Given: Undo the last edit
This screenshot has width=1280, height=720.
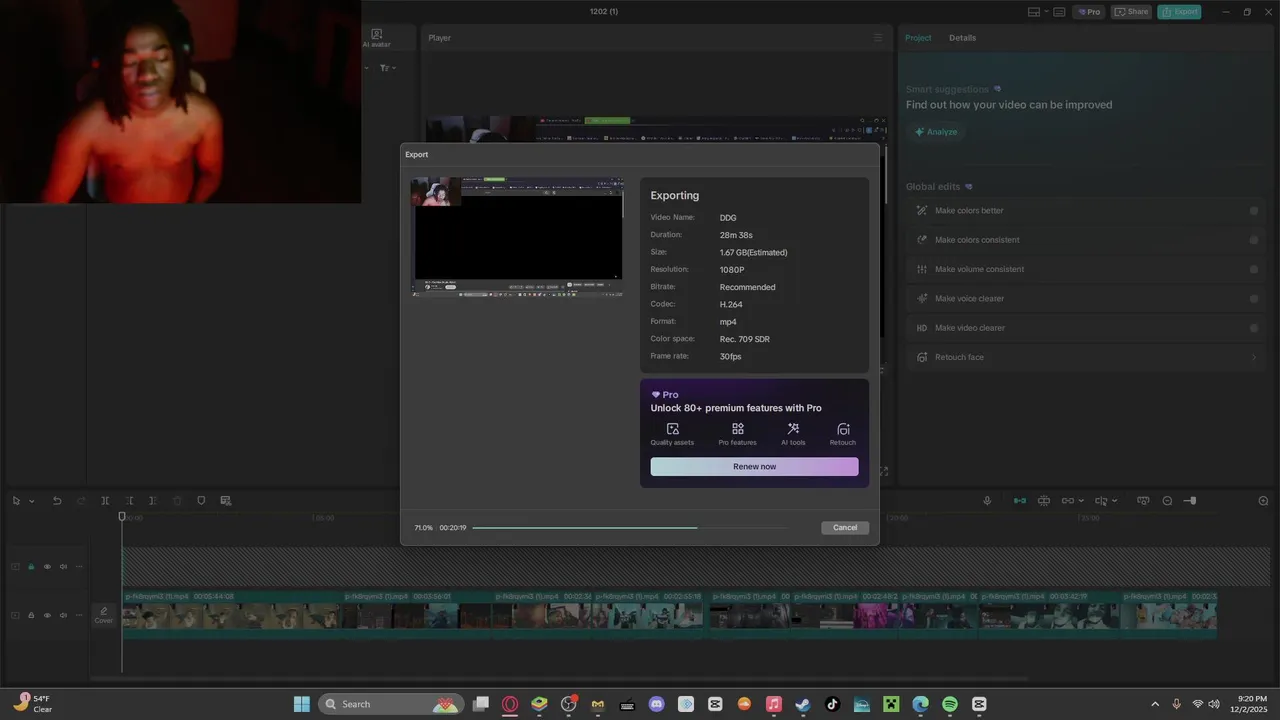Looking at the screenshot, I should point(57,501).
